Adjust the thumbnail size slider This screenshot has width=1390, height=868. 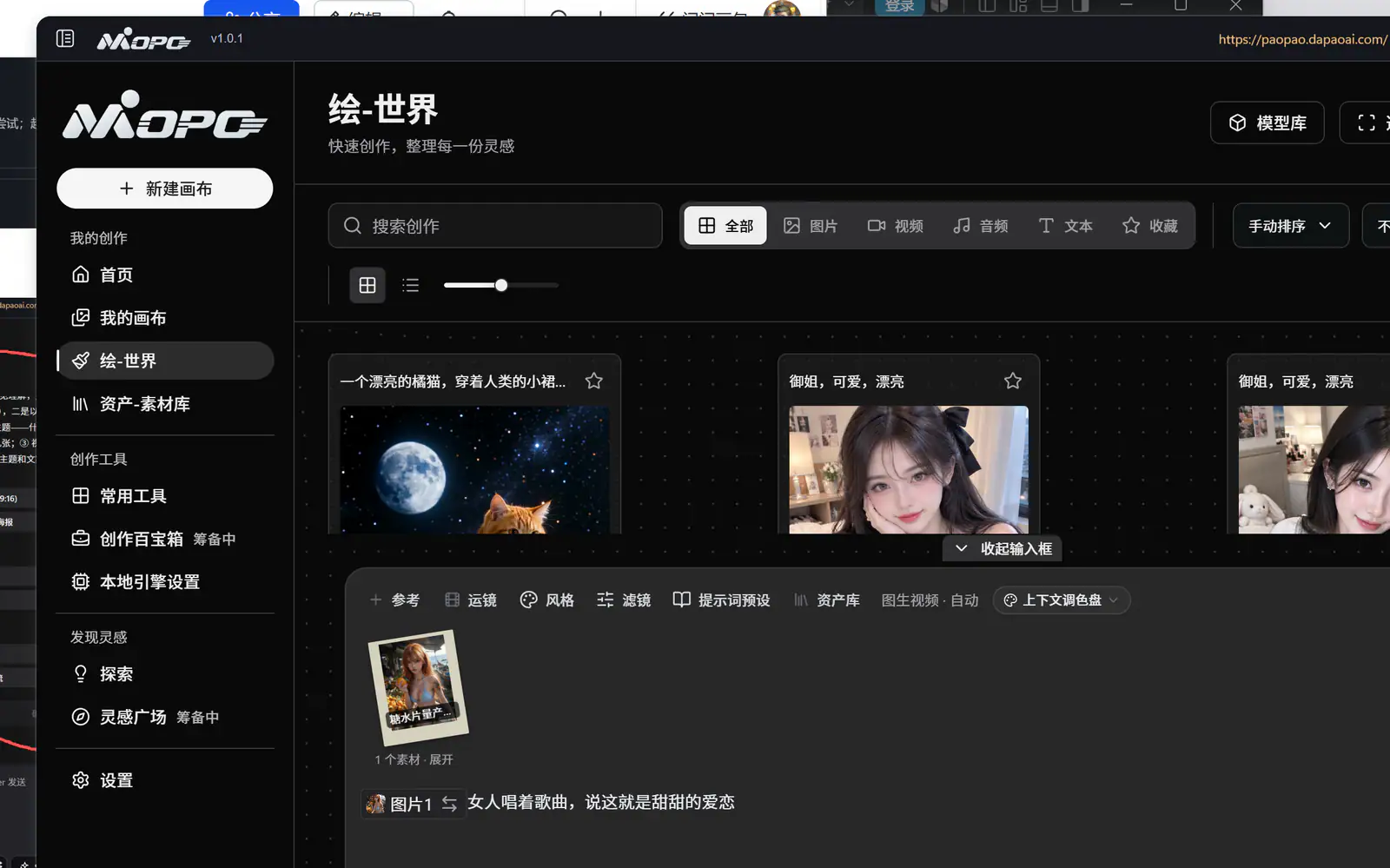pyautogui.click(x=501, y=285)
